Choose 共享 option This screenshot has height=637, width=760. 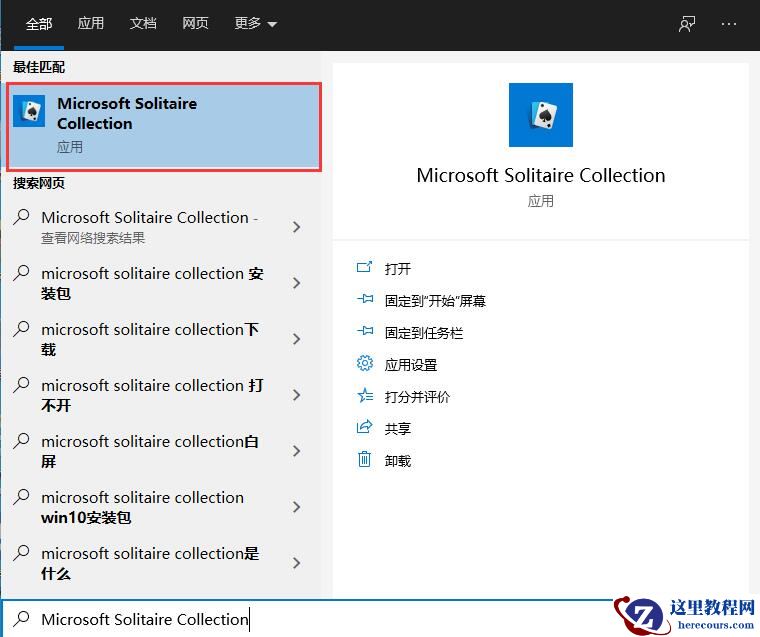tap(397, 429)
